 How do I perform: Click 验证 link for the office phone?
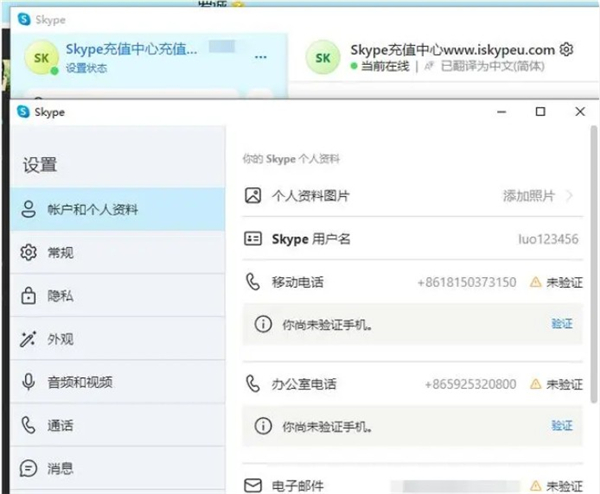tap(562, 425)
